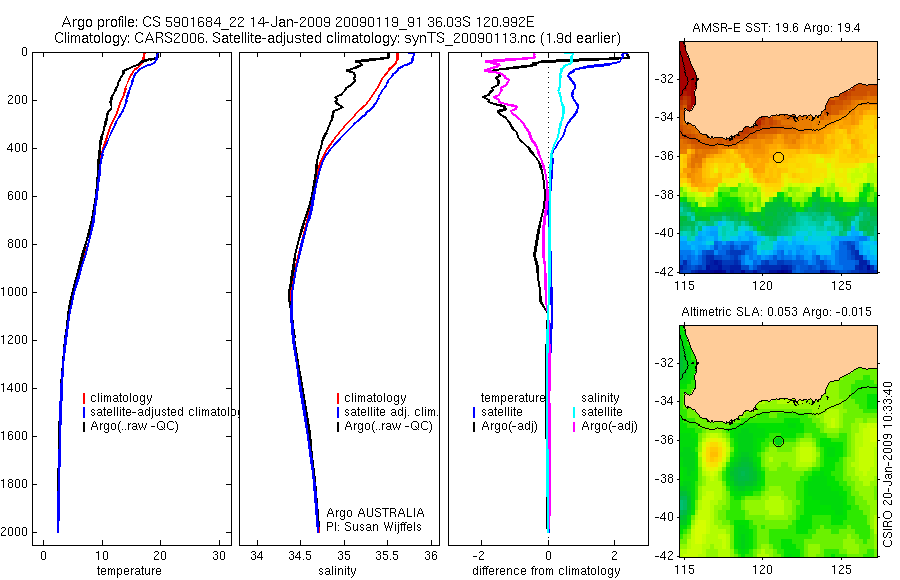Click black Argo swatch in temperature legend
Image resolution: width=900 pixels, height=580 pixels.
point(84,427)
